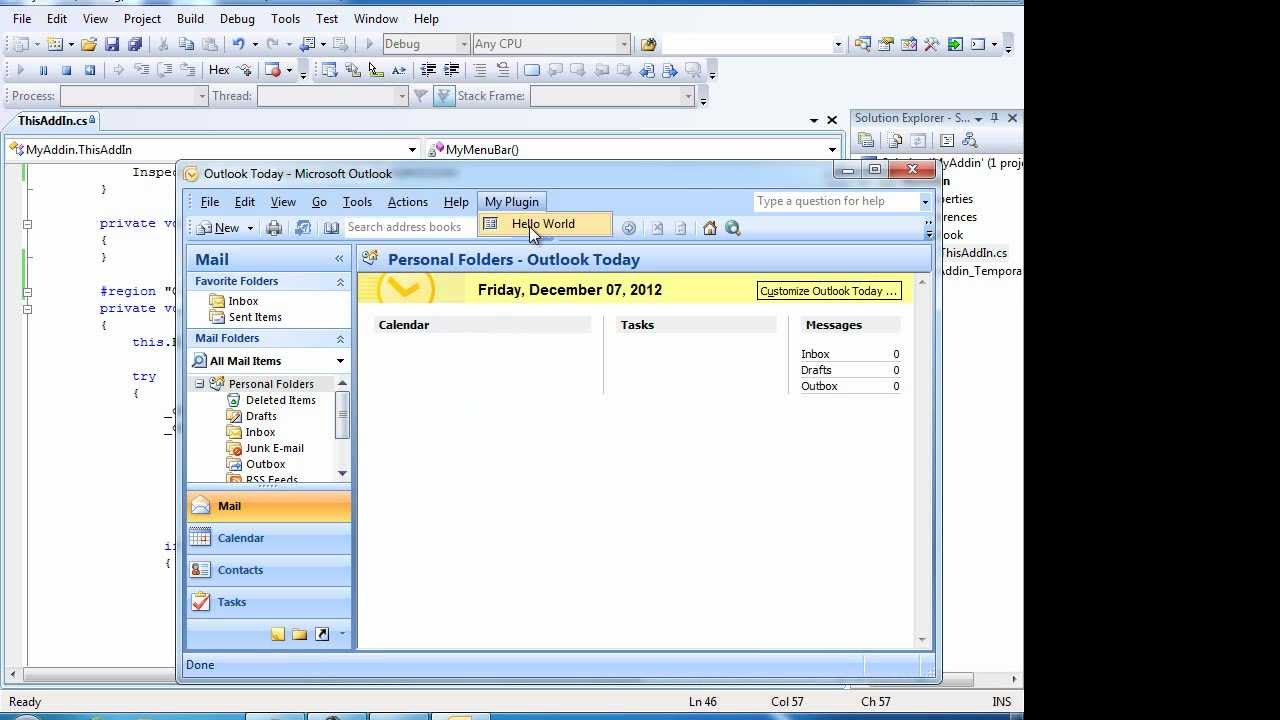Open Outbox link in Messages section
This screenshot has width=1280, height=720.
click(x=819, y=386)
